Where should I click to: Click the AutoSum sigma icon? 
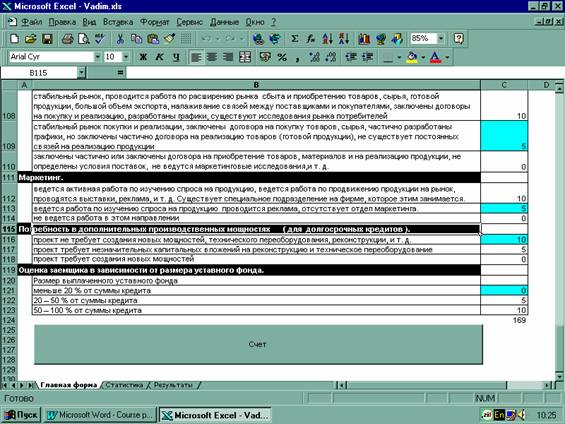pos(294,39)
